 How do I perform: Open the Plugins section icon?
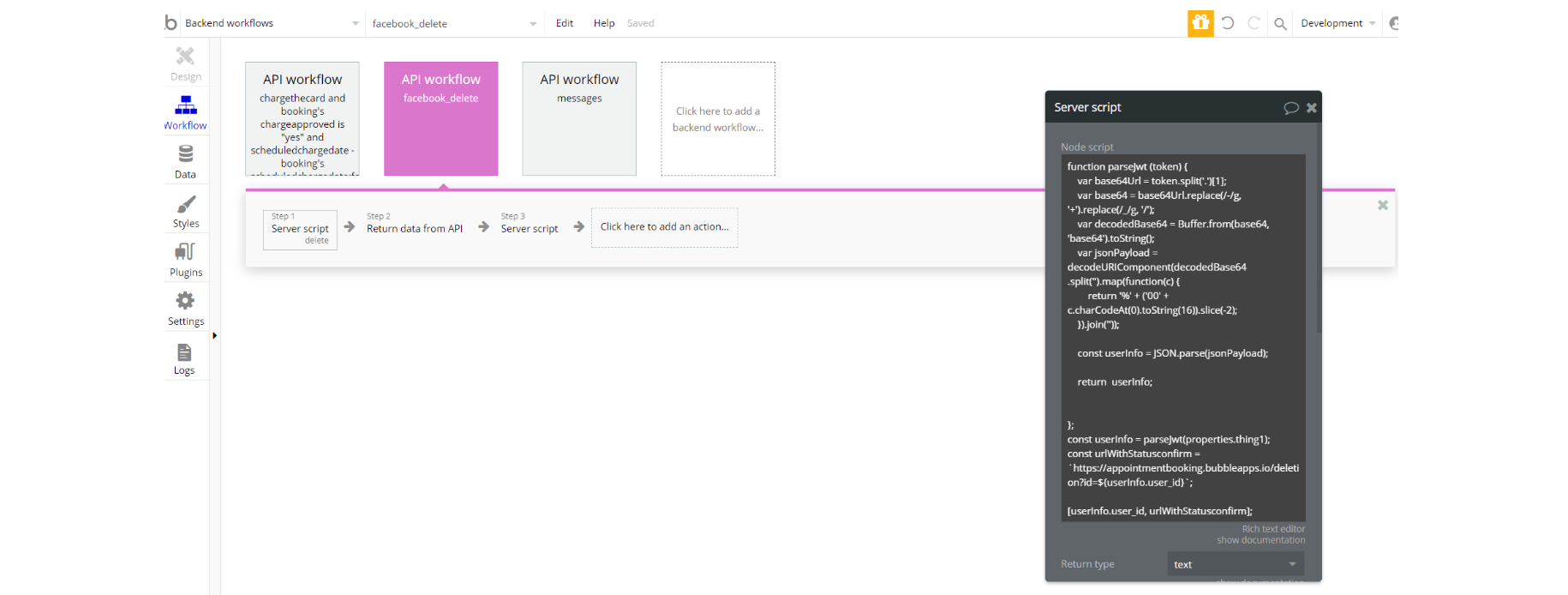[x=185, y=251]
